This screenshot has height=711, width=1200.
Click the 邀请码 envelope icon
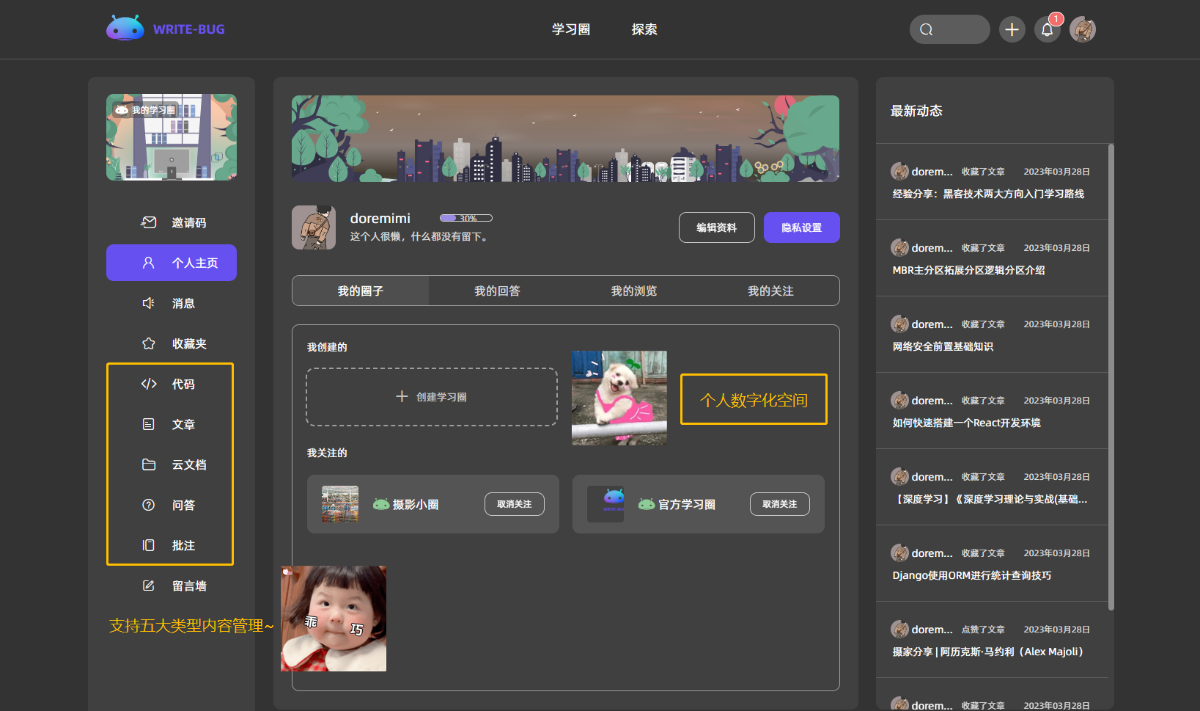[148, 222]
